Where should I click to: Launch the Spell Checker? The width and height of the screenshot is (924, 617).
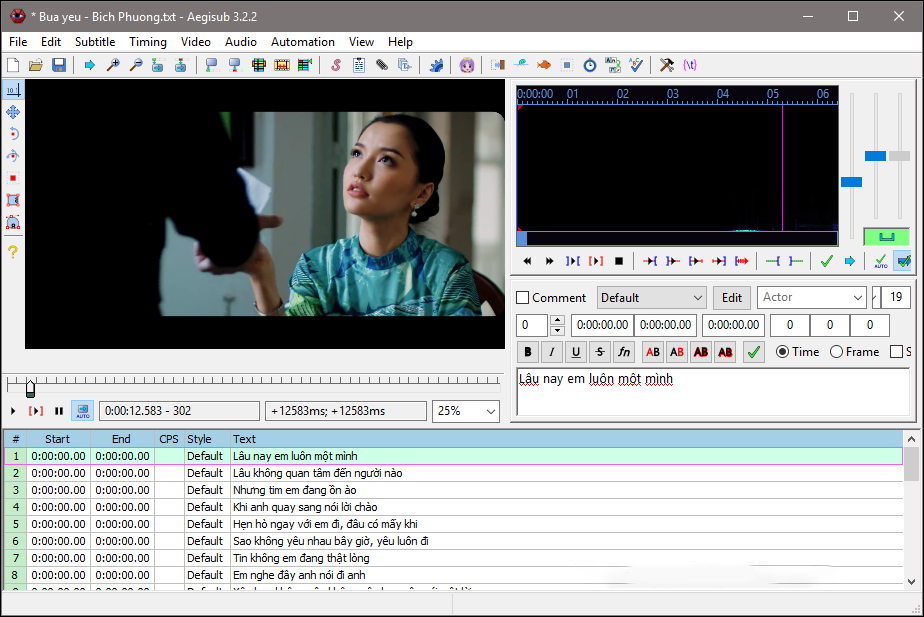(x=637, y=65)
